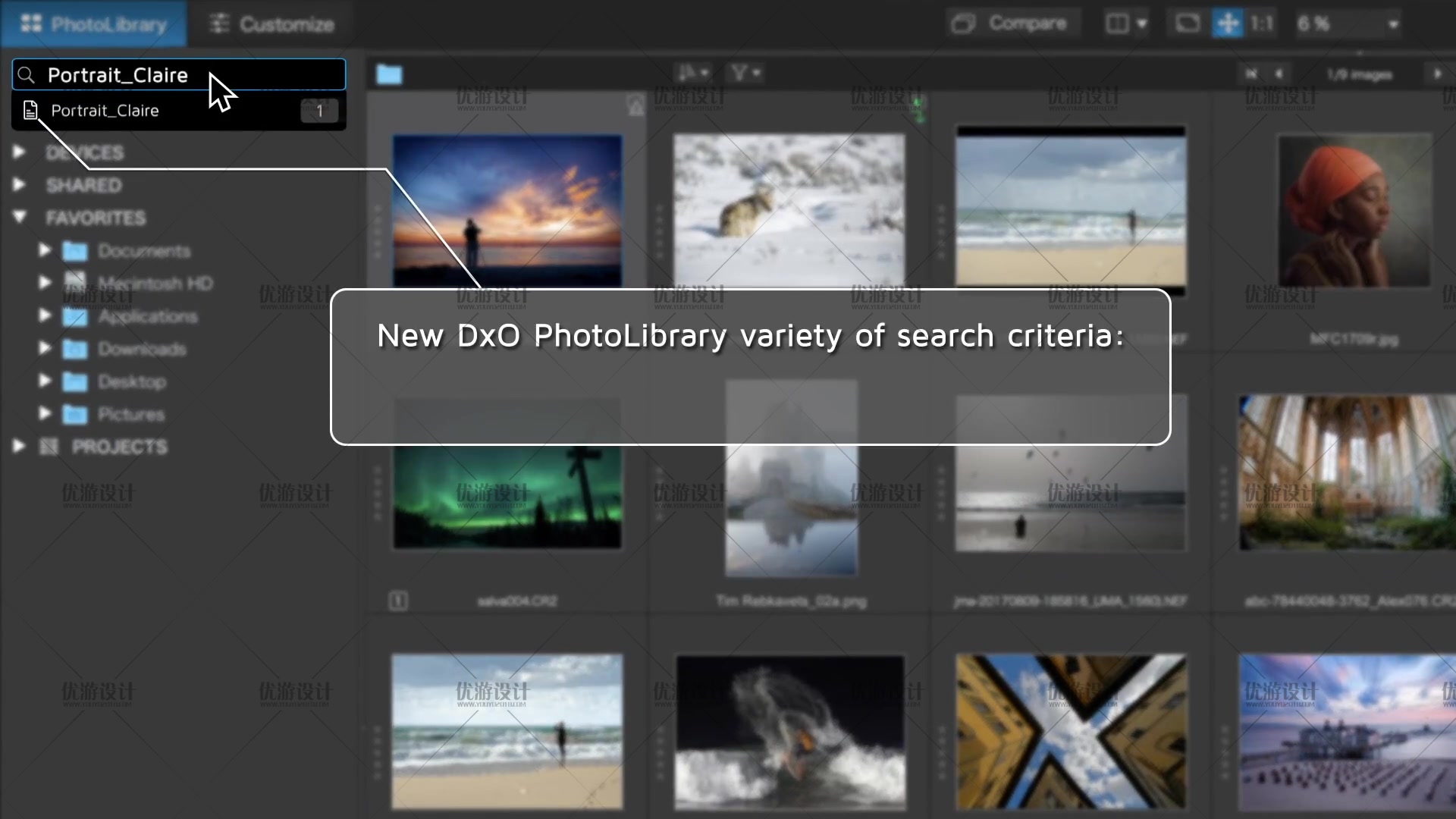The width and height of the screenshot is (1456, 819).
Task: Select the Portrait_Claire search suggestion
Action: point(106,111)
